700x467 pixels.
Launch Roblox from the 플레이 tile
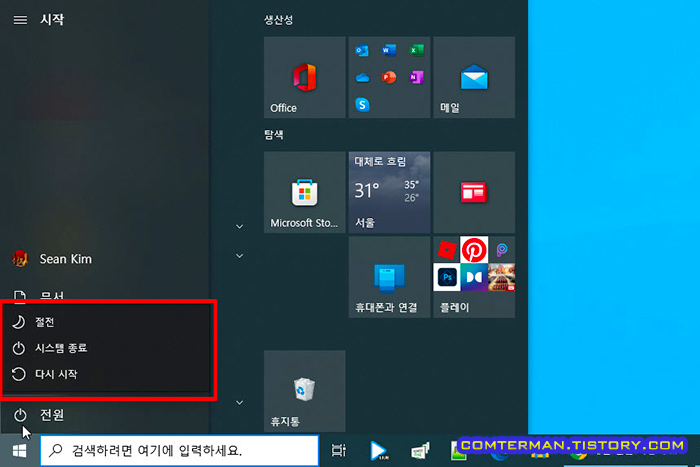coord(446,250)
